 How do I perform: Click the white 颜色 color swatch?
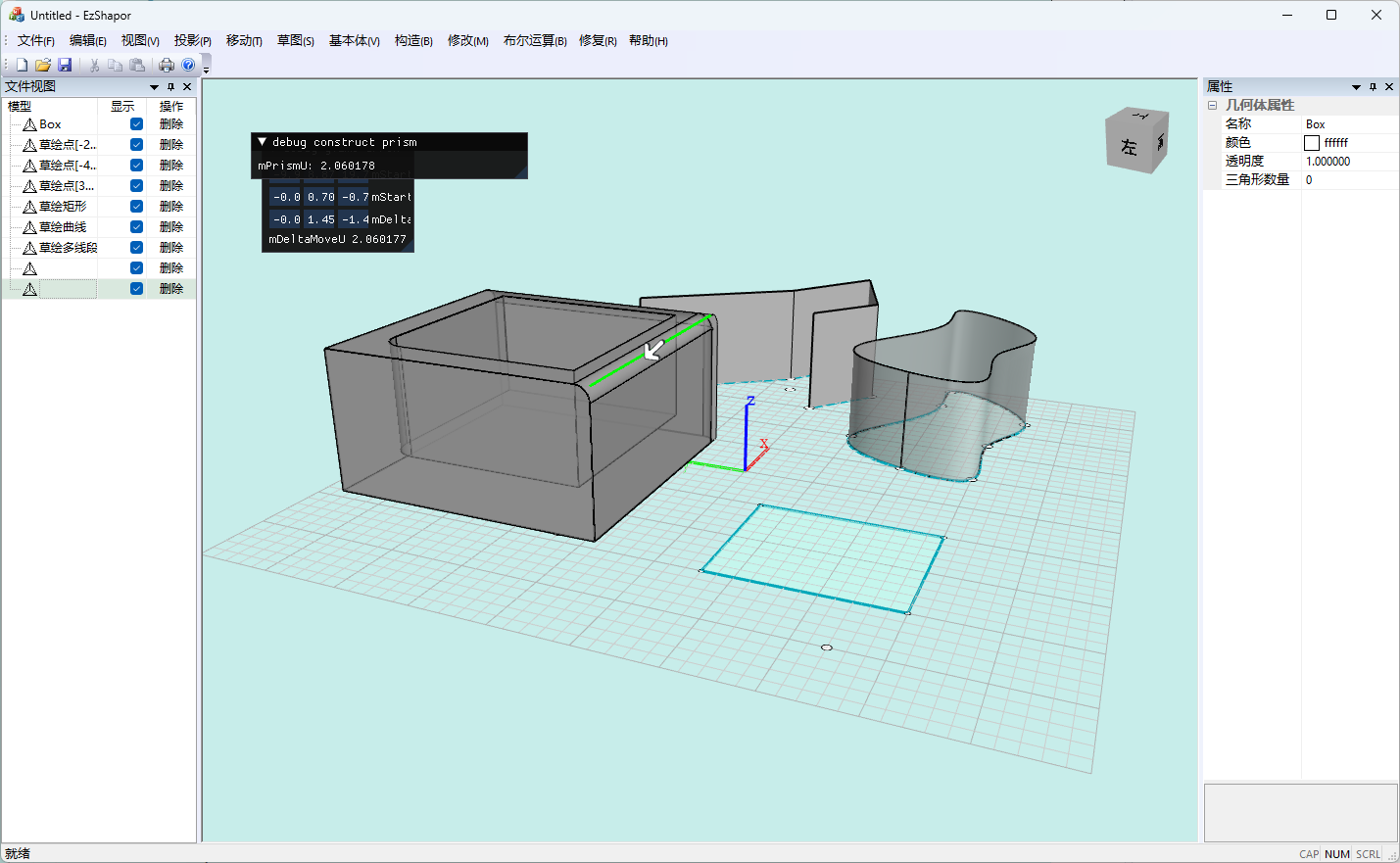coord(1312,143)
